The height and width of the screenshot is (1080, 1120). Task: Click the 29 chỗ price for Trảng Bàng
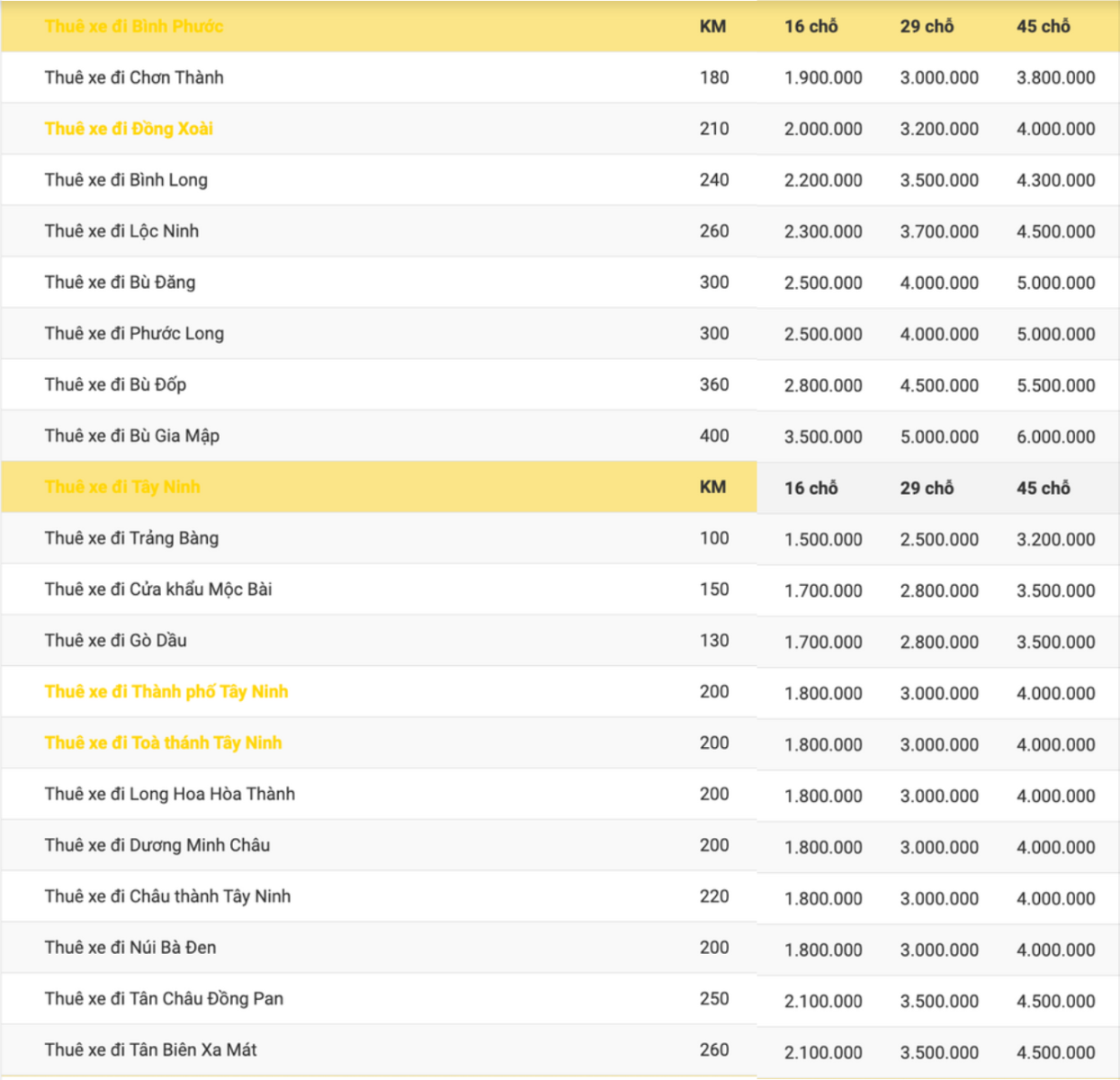[x=939, y=539]
